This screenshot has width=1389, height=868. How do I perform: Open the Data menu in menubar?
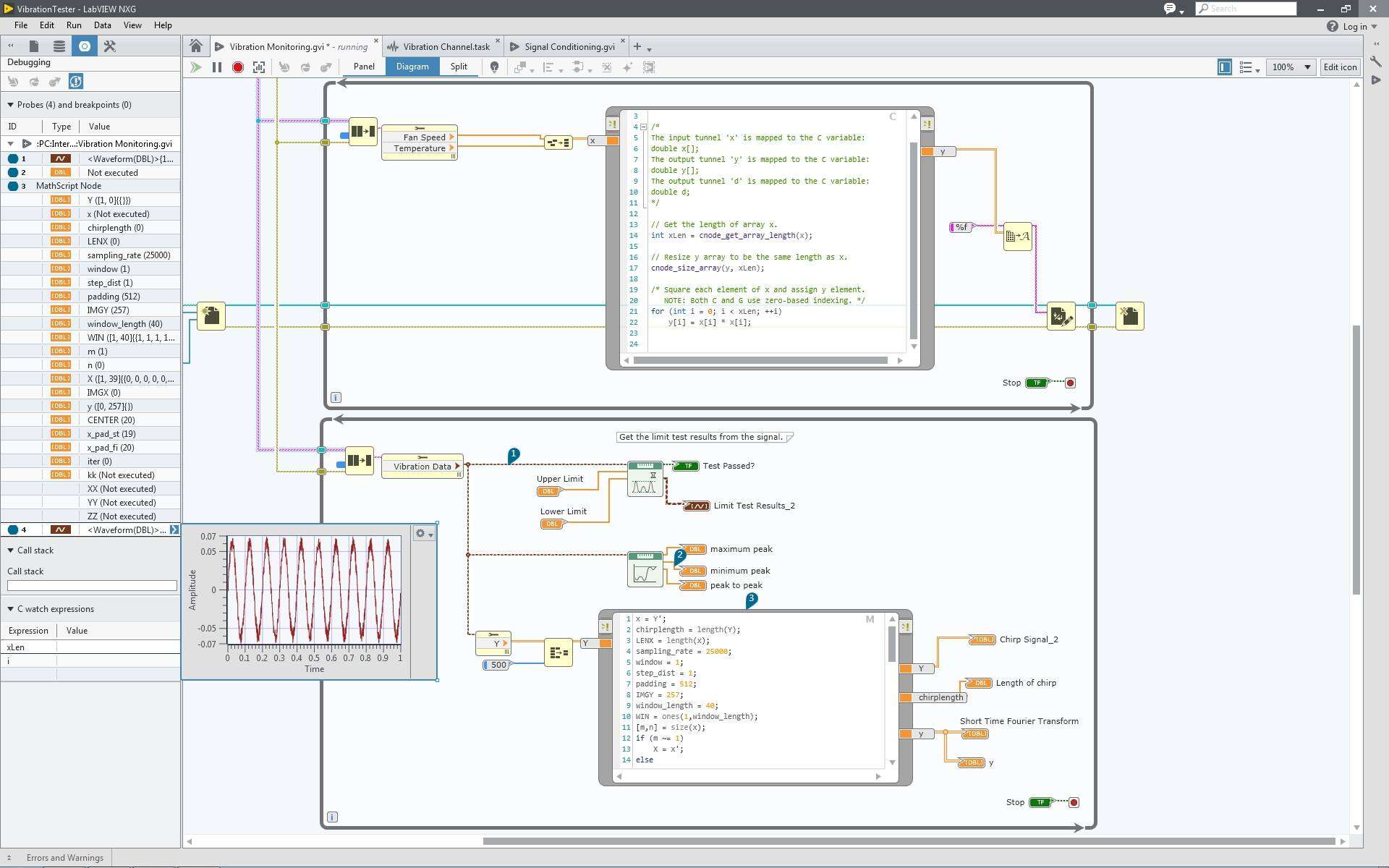[x=102, y=25]
